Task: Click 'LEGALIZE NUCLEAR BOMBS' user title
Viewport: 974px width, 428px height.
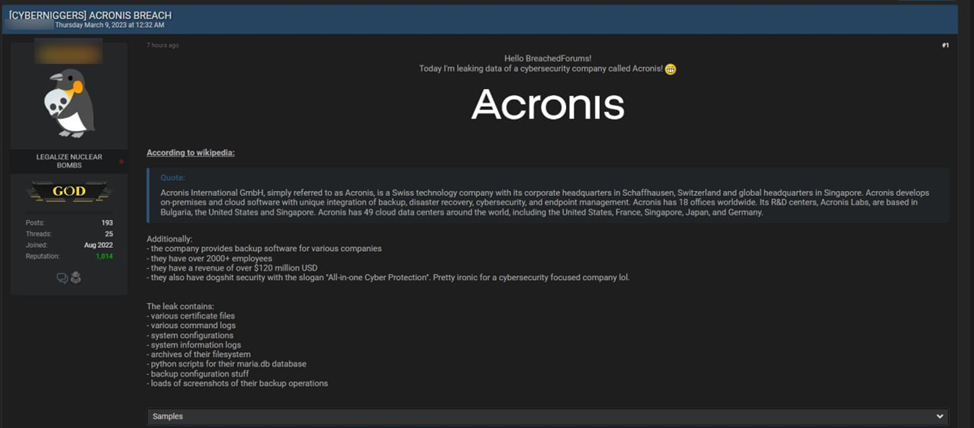Action: pyautogui.click(x=69, y=161)
